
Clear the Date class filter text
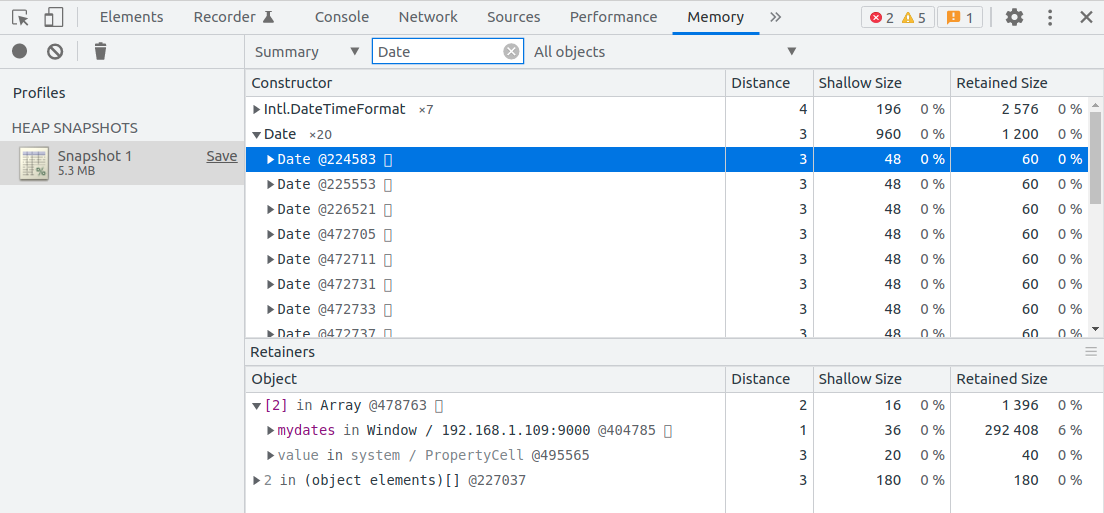(511, 52)
